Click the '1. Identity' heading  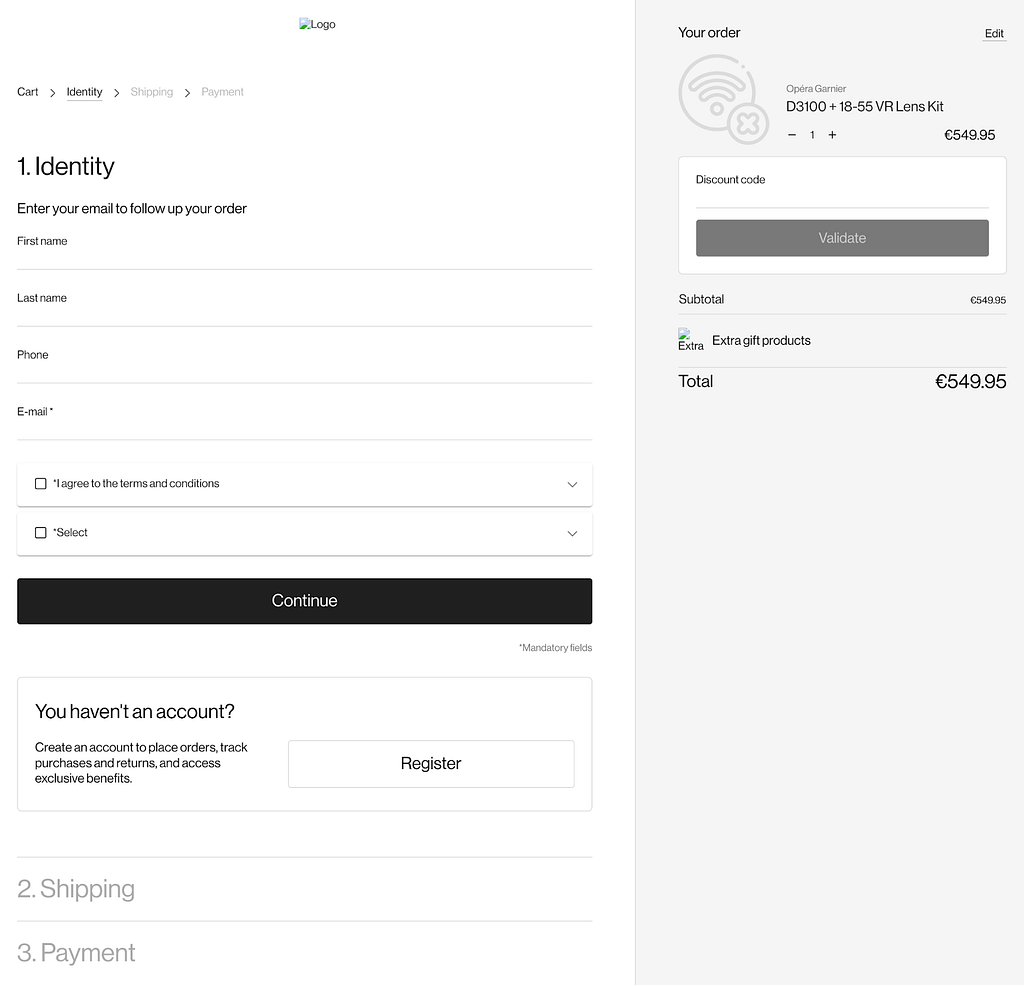pyautogui.click(x=66, y=167)
